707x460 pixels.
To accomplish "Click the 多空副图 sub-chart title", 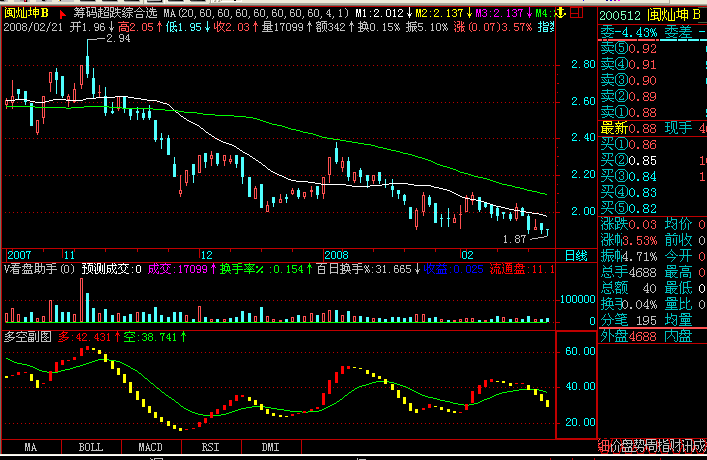I will click(x=28, y=337).
